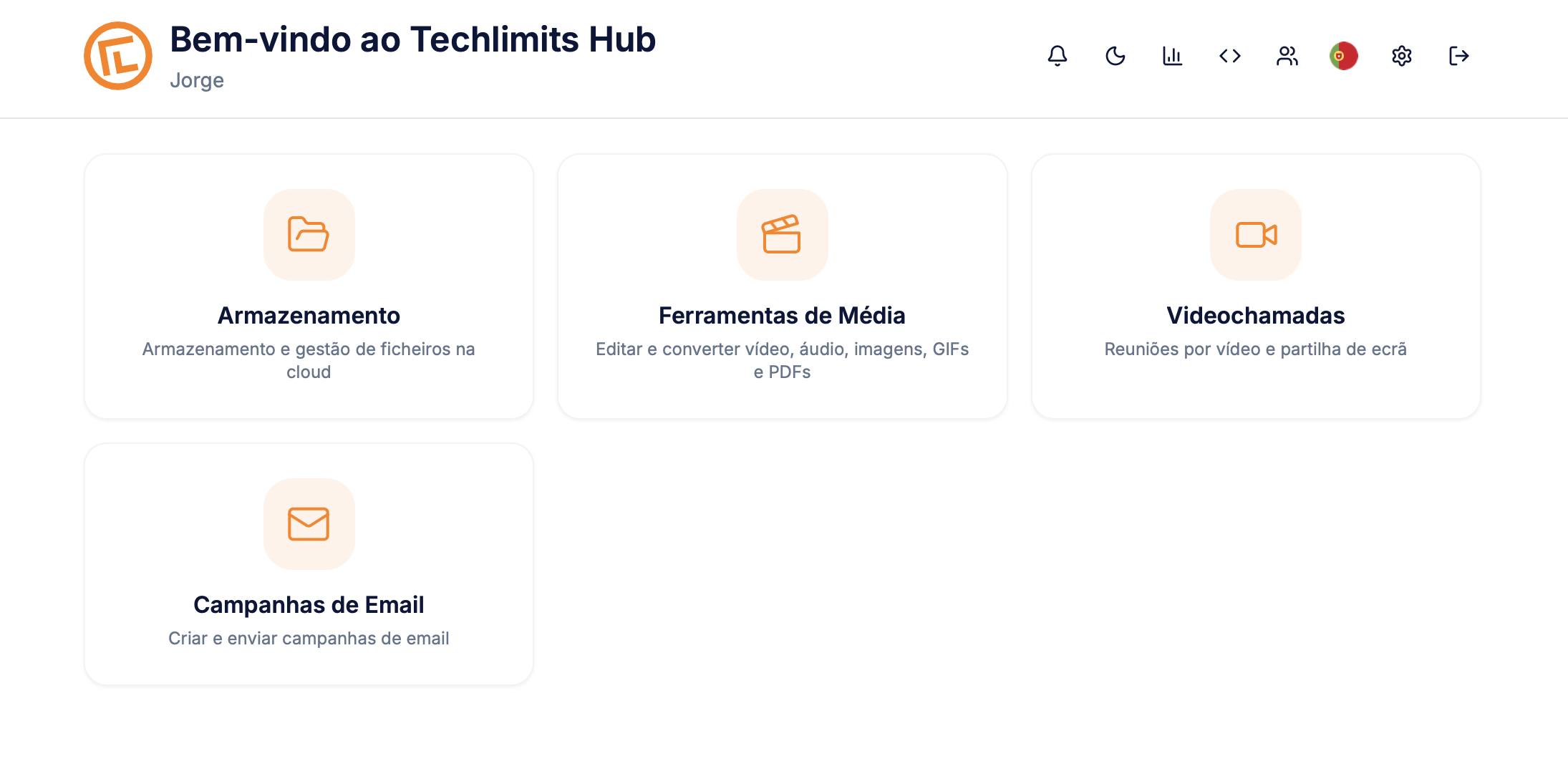The height and width of the screenshot is (779, 1568).
Task: Click the username Jorge text
Action: point(197,80)
